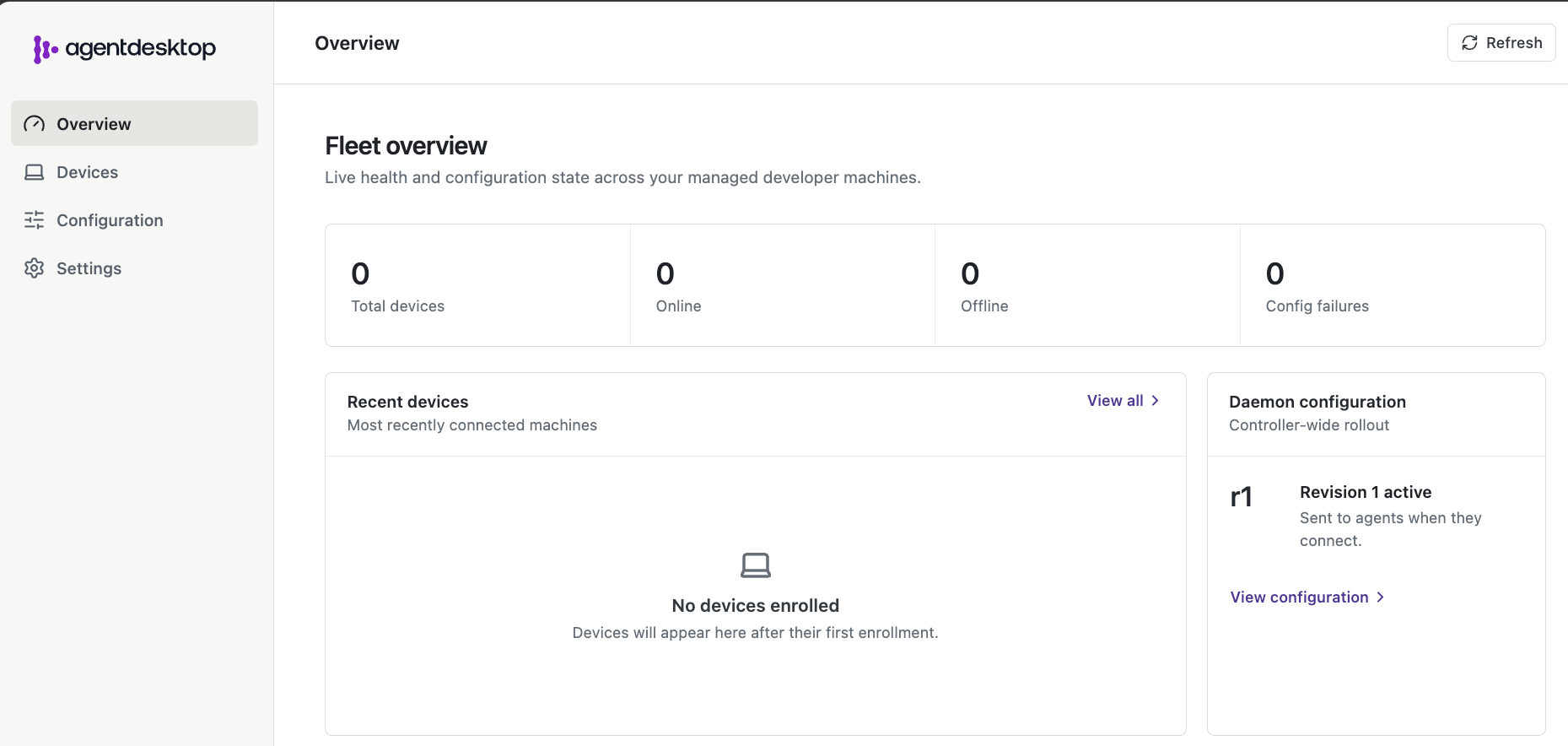Click the Live health and configuration description
1568x746 pixels.
tap(623, 177)
